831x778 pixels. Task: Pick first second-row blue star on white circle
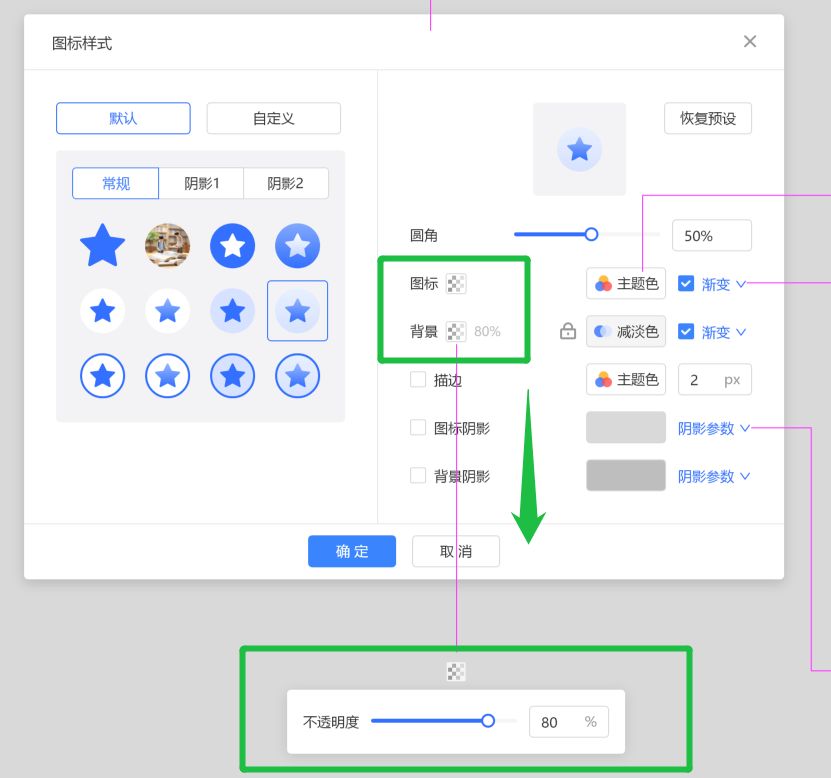[102, 311]
